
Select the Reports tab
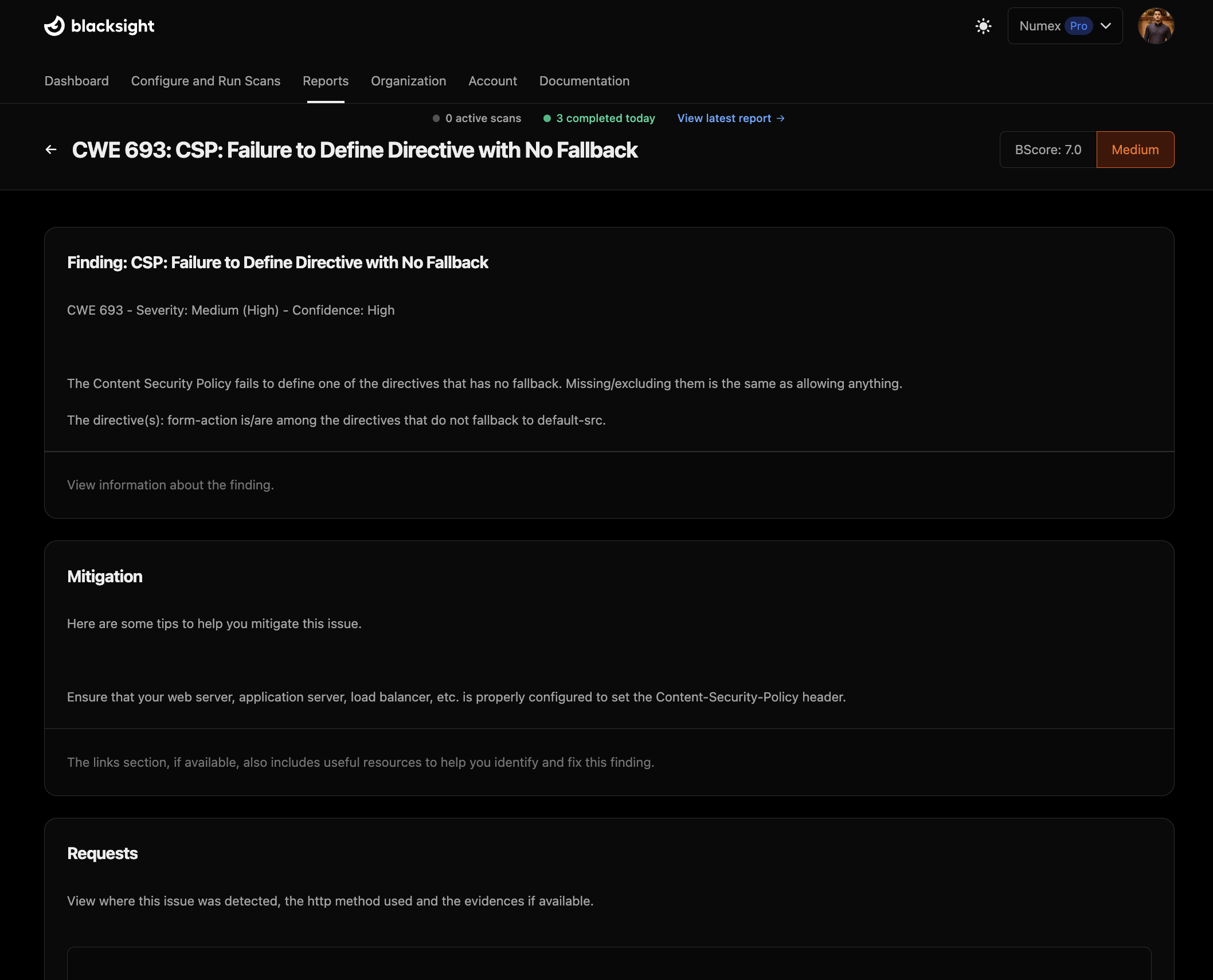coord(326,81)
